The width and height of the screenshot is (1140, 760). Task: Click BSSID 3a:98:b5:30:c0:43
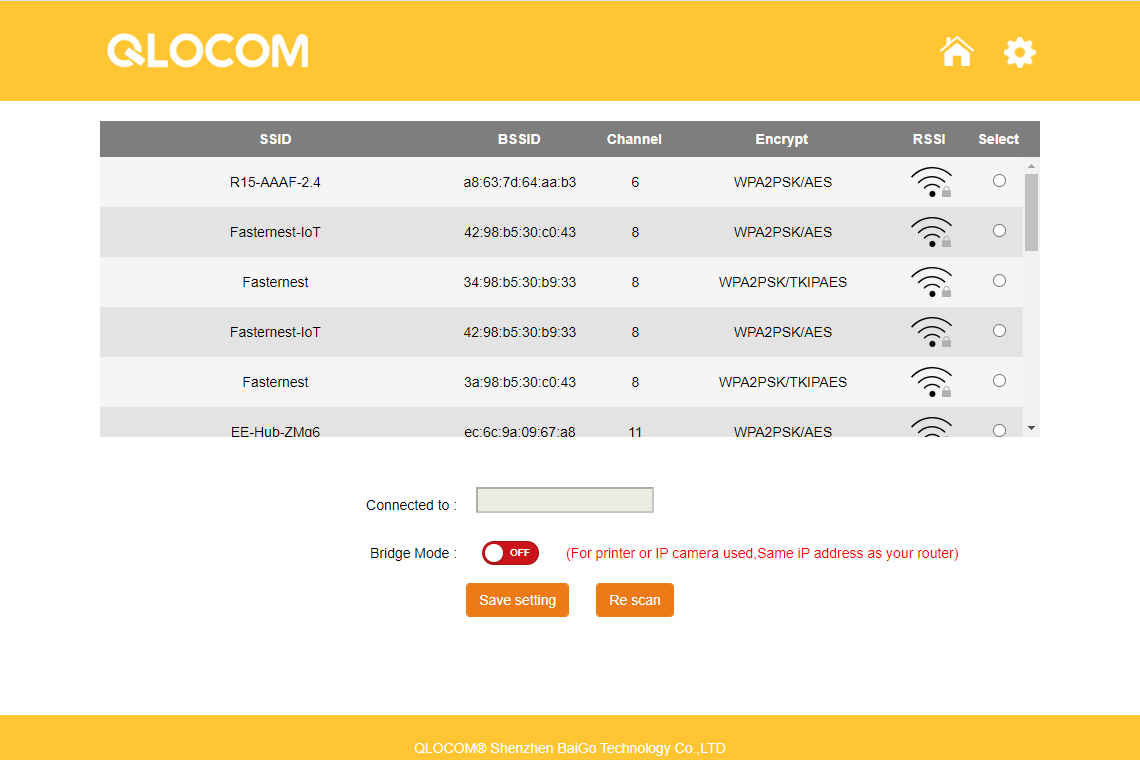click(x=520, y=382)
